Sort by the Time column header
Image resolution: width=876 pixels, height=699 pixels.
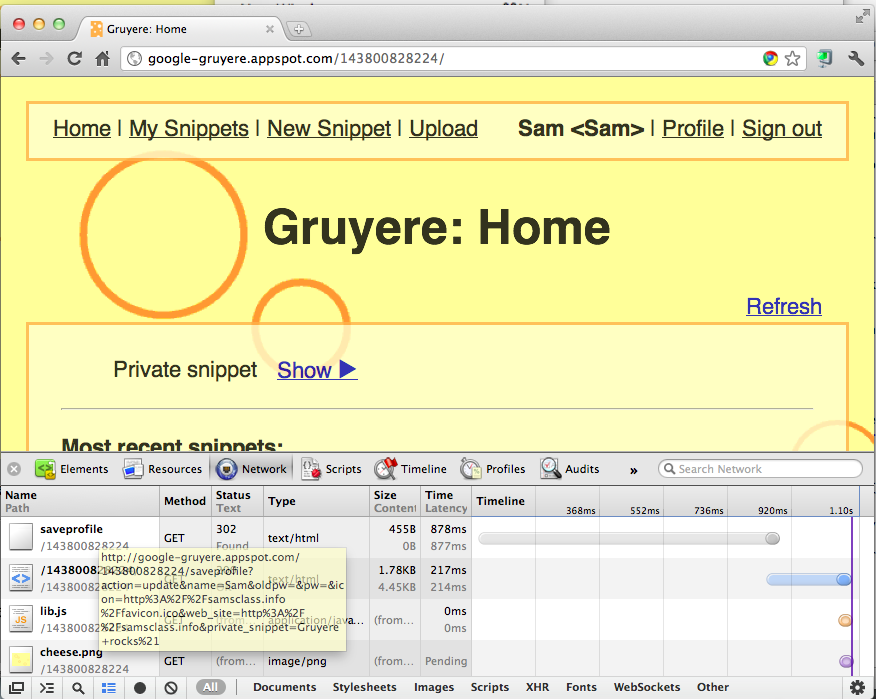pyautogui.click(x=446, y=501)
